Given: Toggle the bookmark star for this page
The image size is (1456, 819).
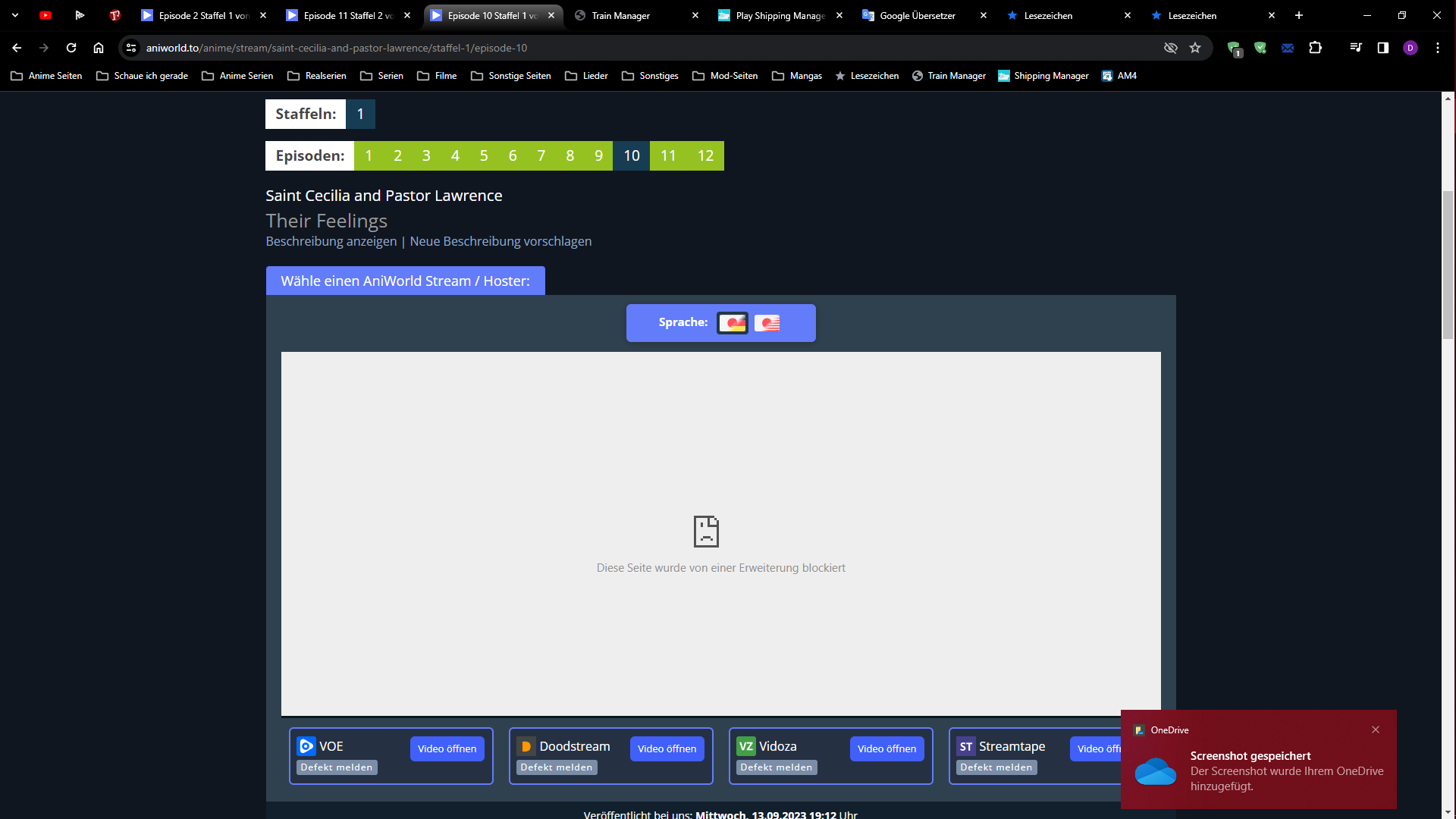Looking at the screenshot, I should (1196, 47).
